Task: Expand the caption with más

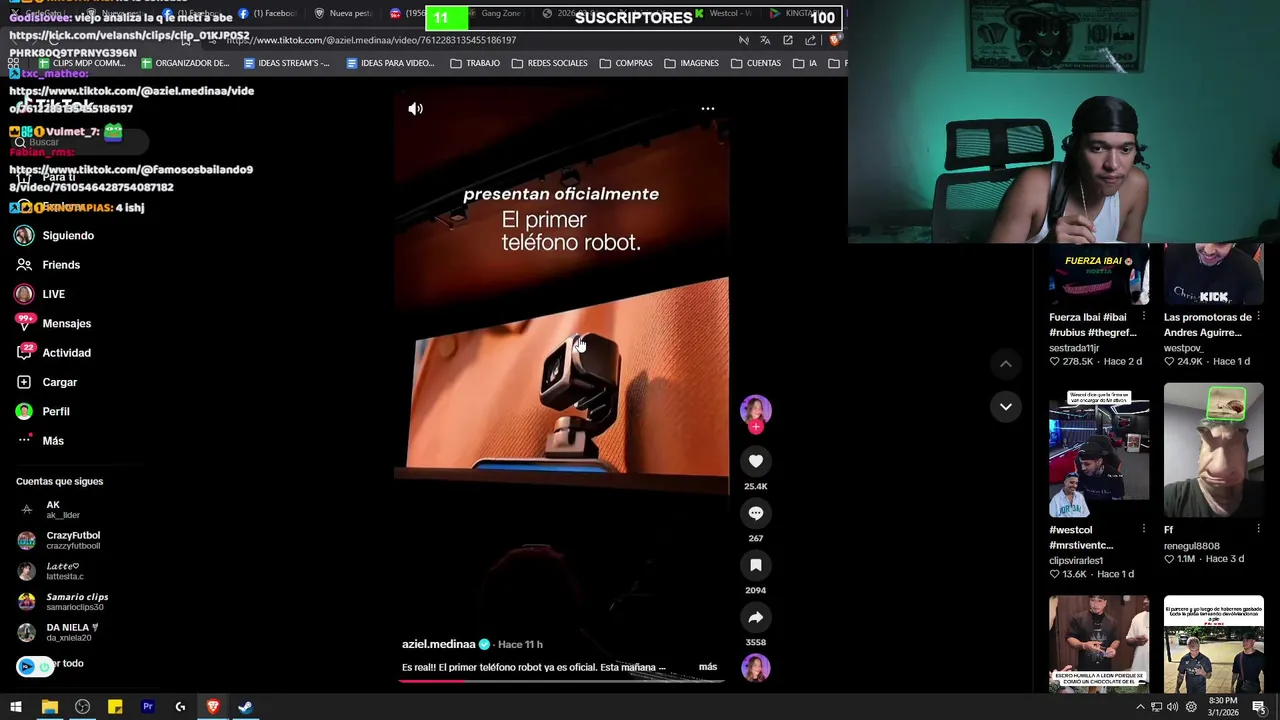Action: tap(708, 667)
